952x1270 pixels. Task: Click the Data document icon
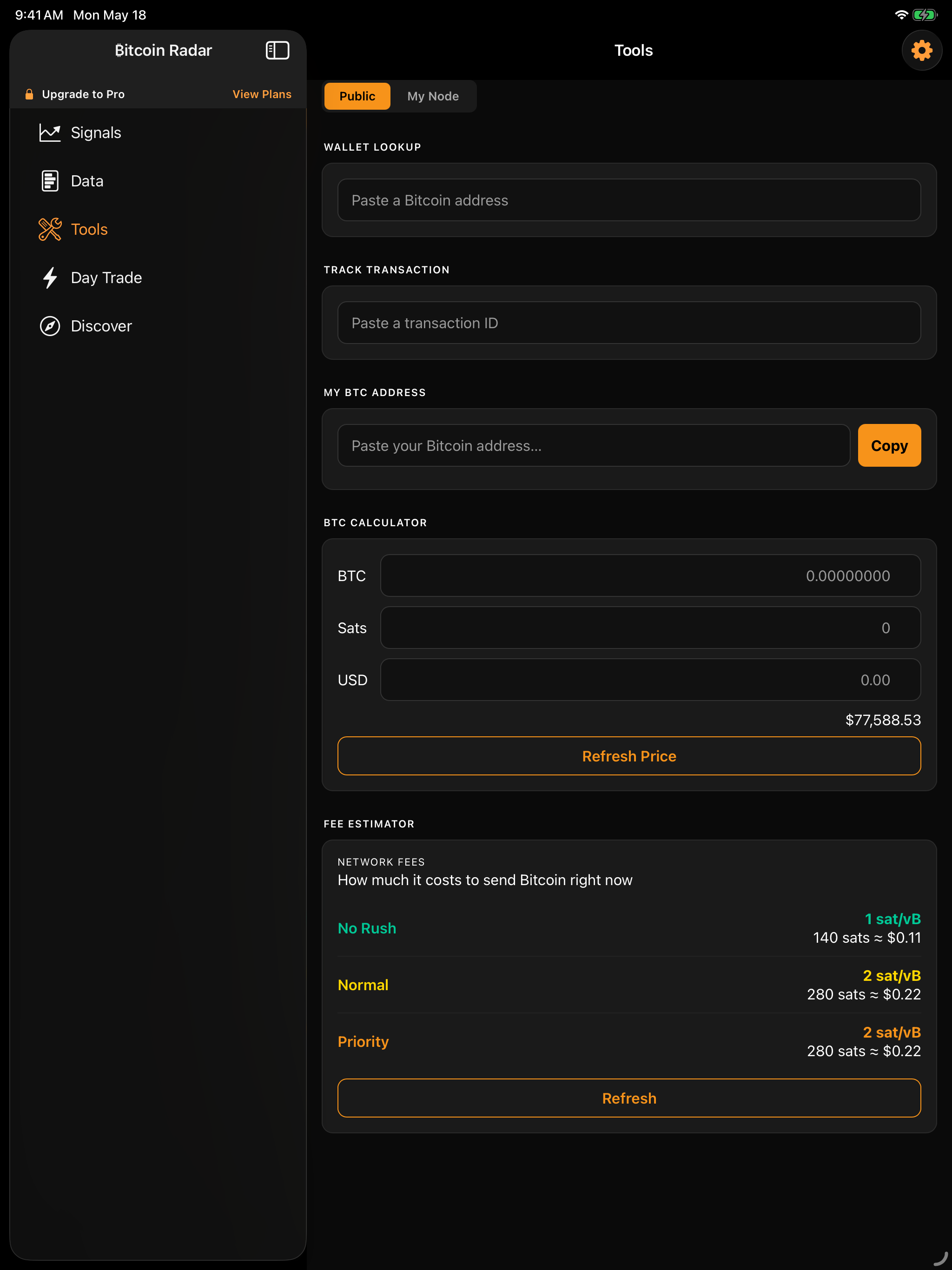(x=50, y=181)
